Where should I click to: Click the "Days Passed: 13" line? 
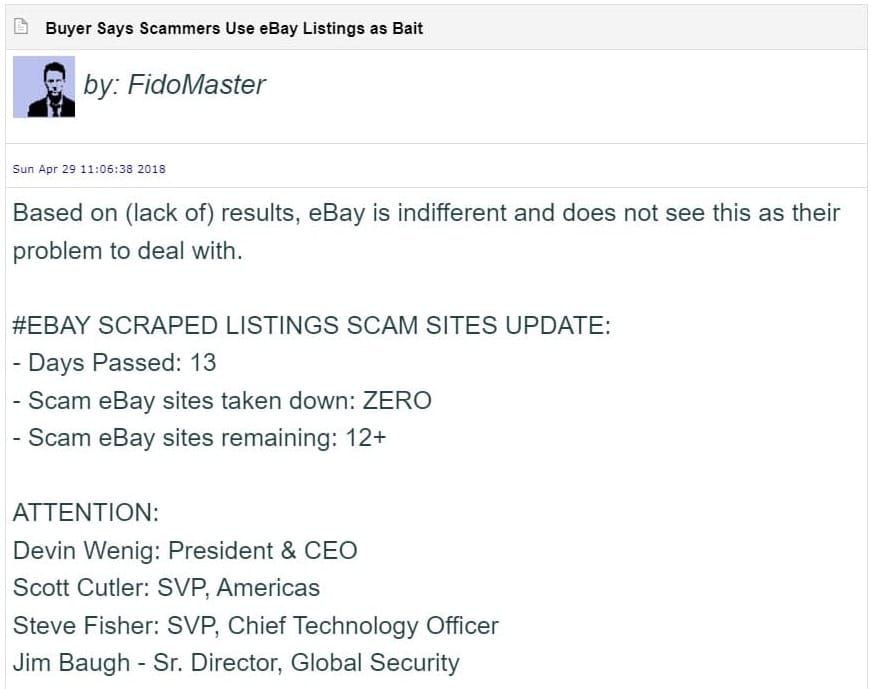click(x=121, y=363)
